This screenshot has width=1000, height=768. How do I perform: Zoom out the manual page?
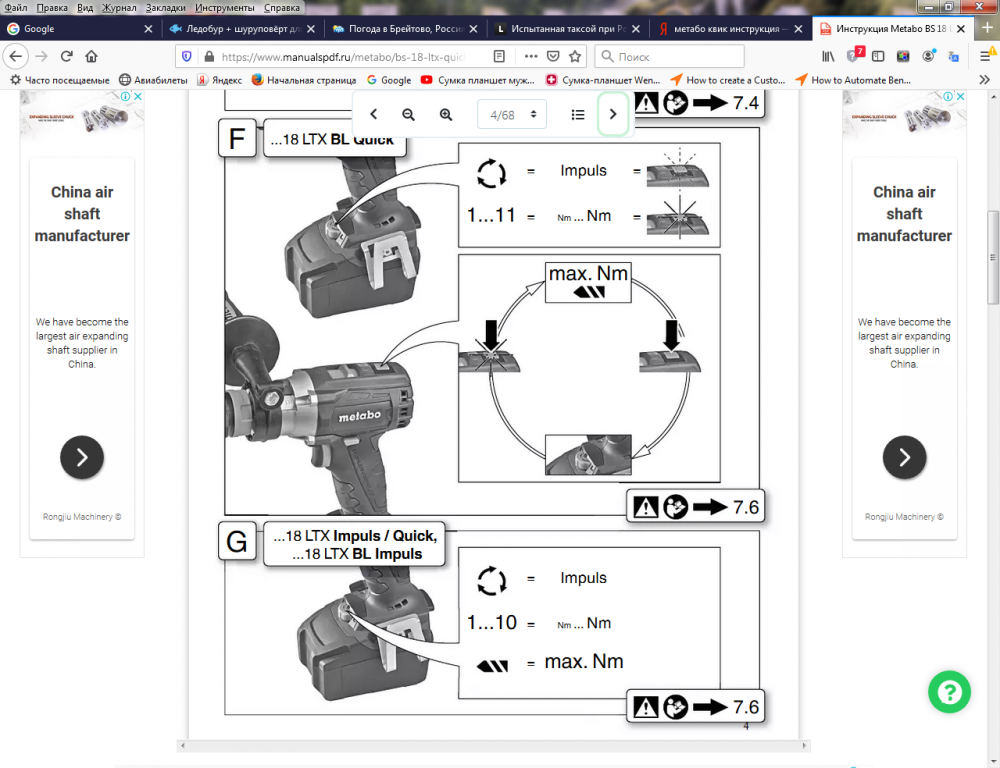(x=408, y=114)
